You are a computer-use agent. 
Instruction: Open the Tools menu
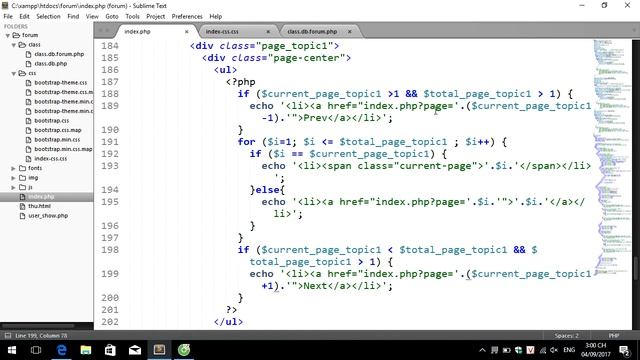132,16
